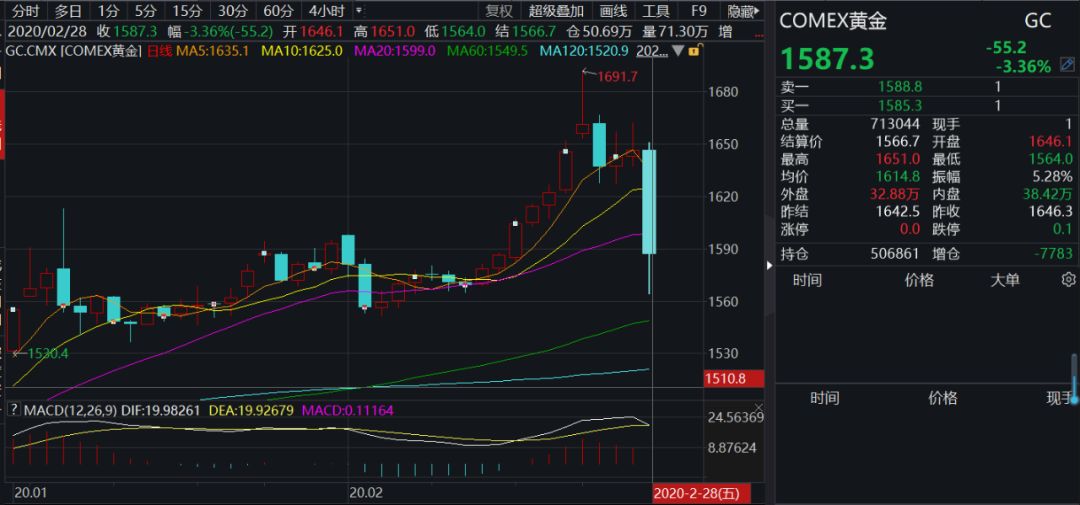Open the 工具 tools menu

656,11
